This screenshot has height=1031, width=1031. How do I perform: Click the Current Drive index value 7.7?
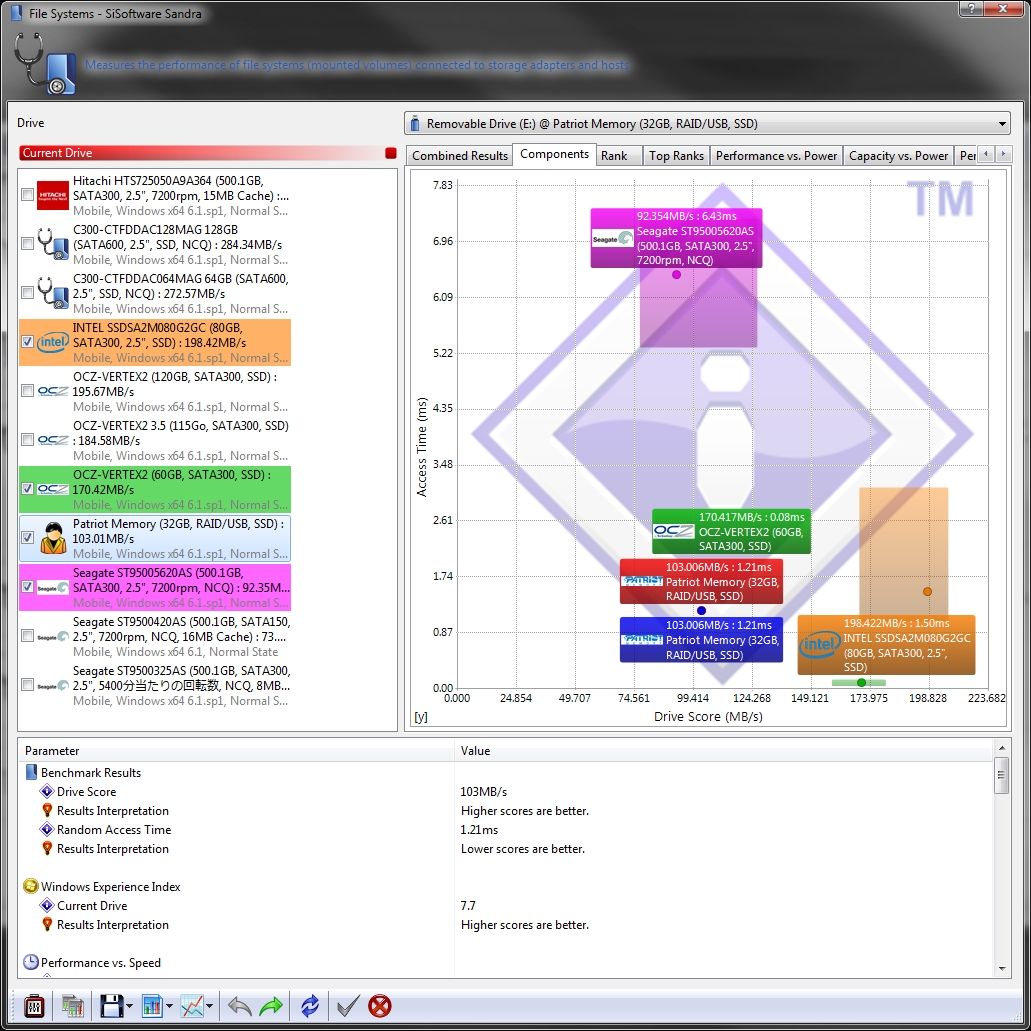468,905
